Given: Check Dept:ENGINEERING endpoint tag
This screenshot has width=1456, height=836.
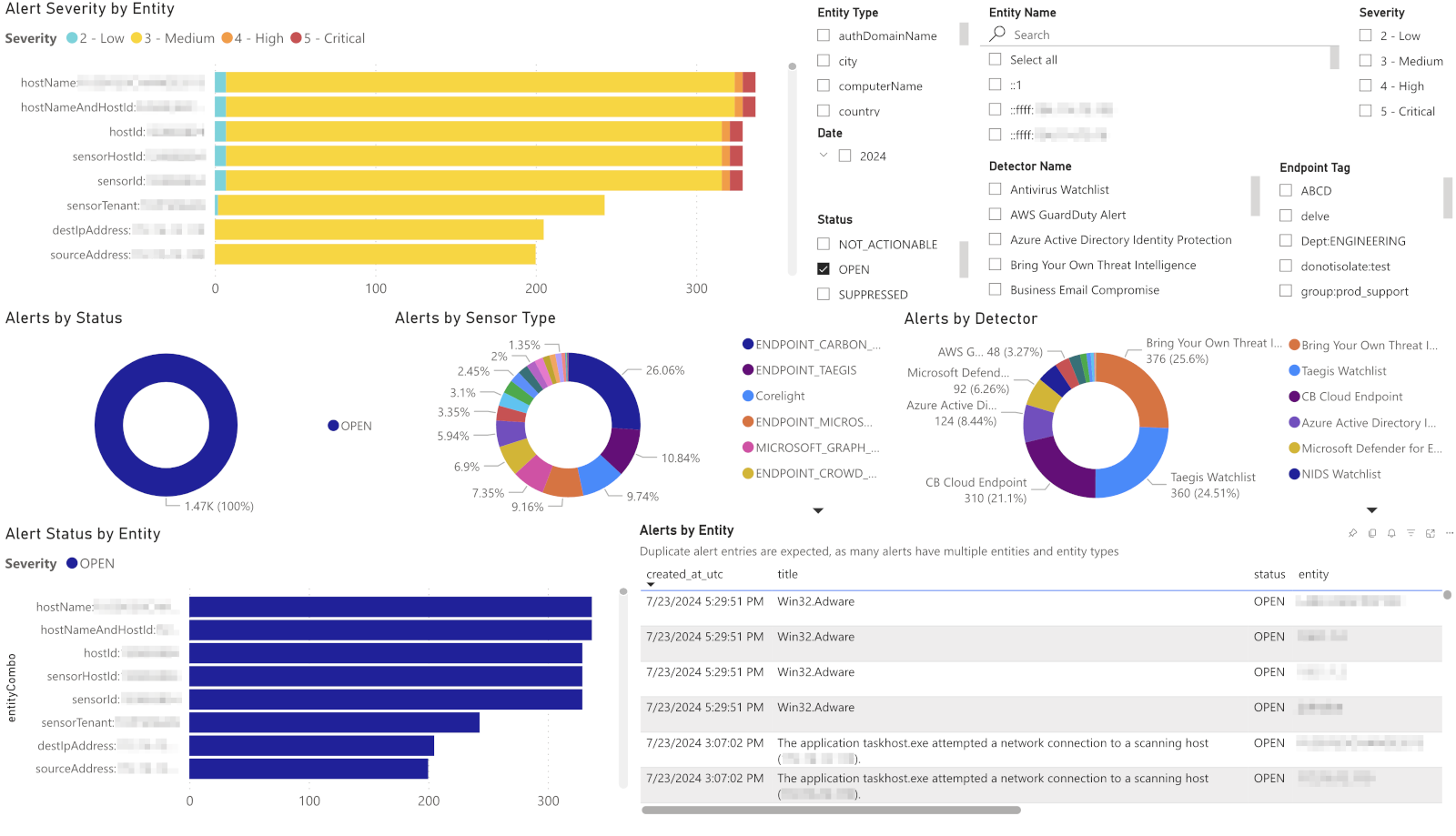Looking at the screenshot, I should click(x=1286, y=240).
